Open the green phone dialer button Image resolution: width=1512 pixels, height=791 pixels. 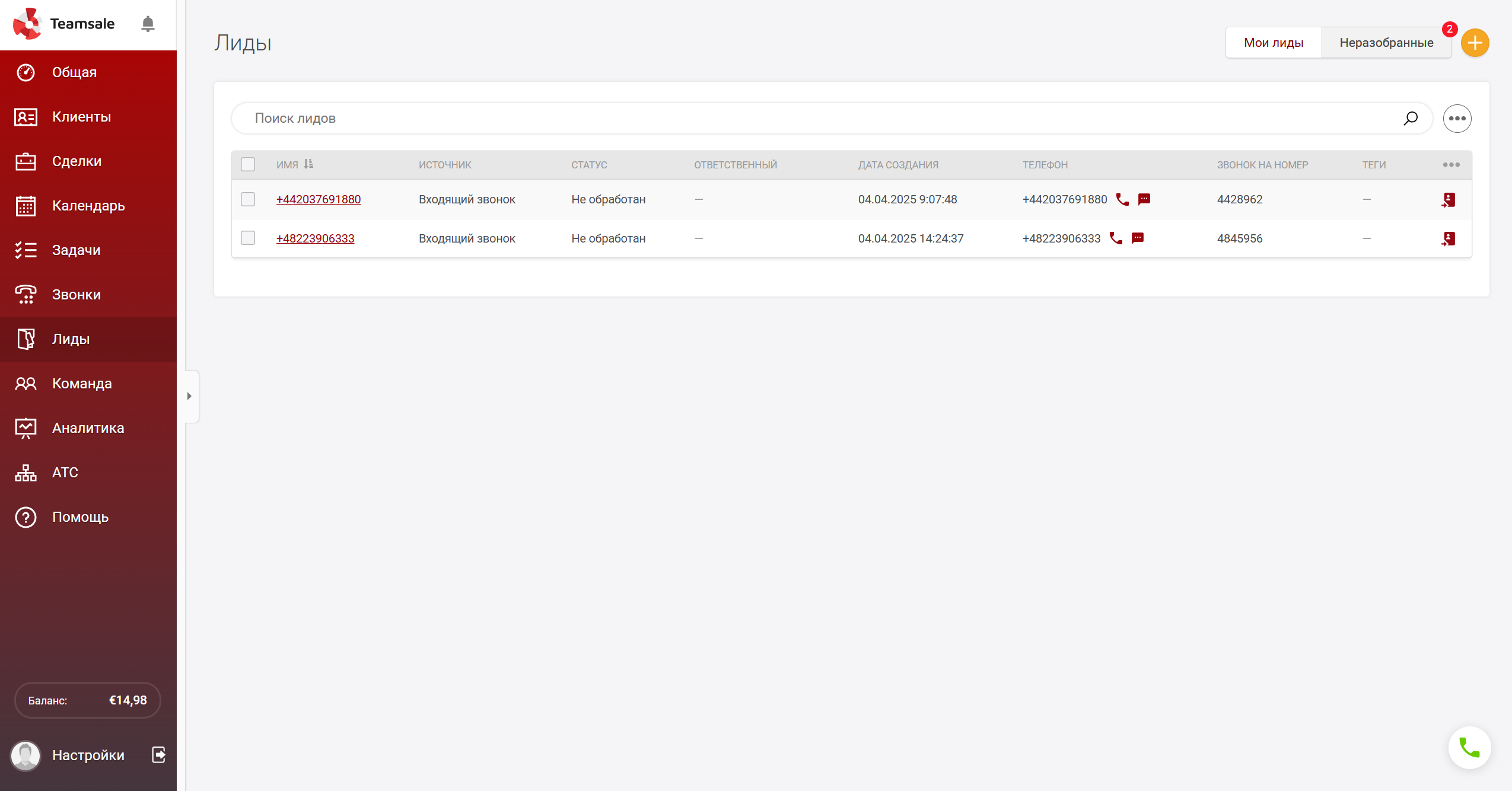(1469, 748)
